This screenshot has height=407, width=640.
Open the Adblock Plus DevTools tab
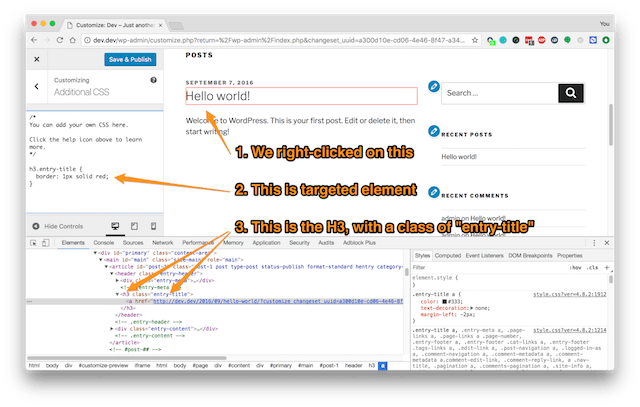click(x=359, y=242)
